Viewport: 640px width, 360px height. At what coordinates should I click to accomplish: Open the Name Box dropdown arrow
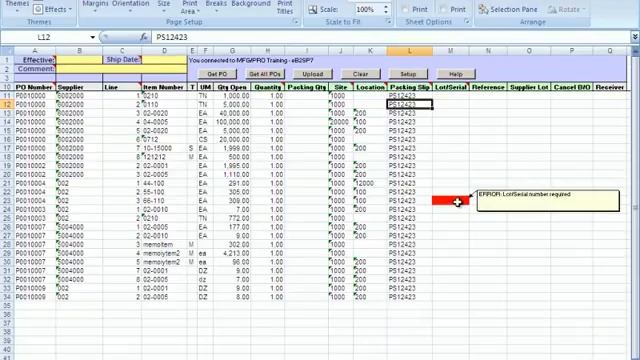93,37
